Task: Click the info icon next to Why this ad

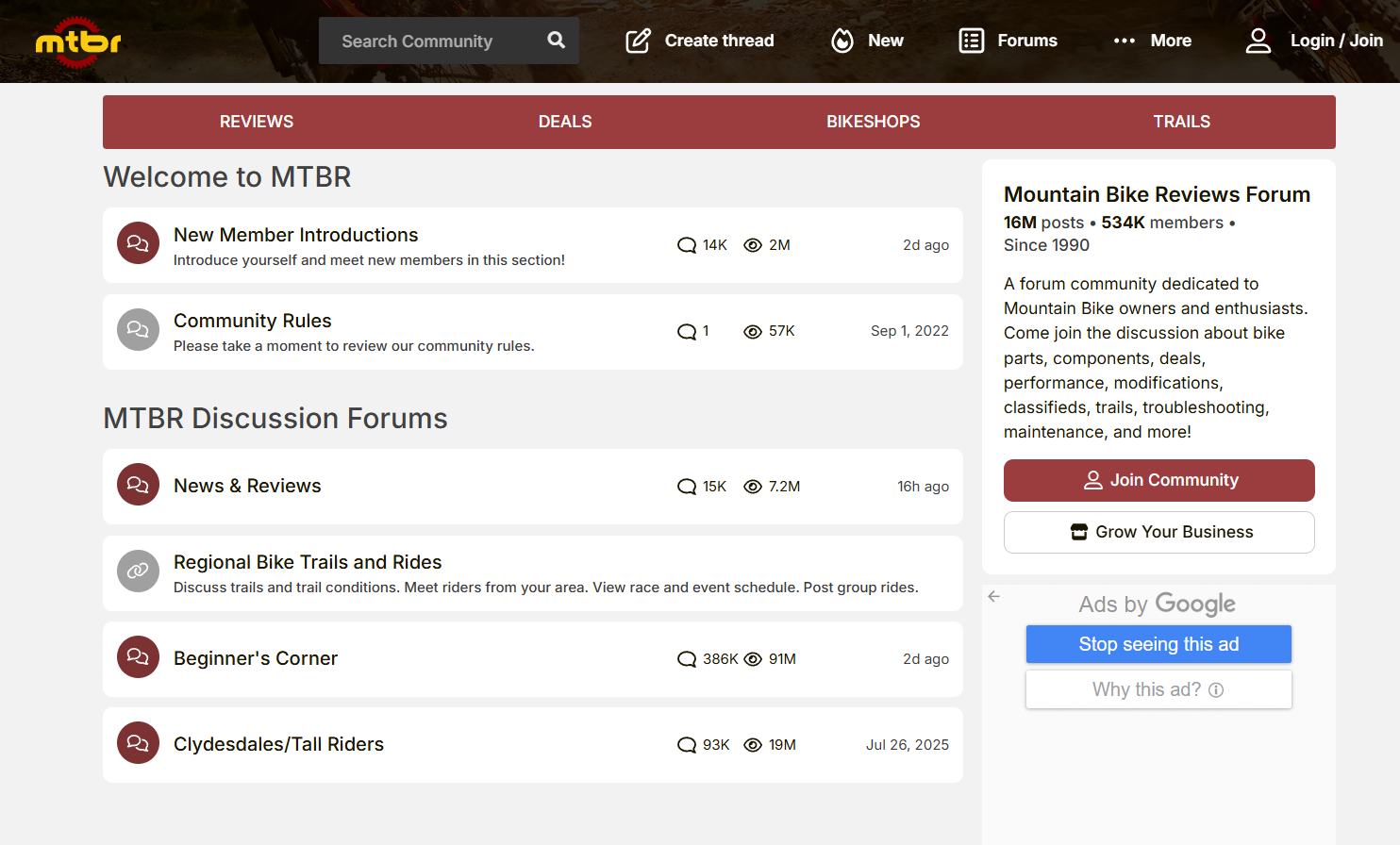Action: [1216, 690]
